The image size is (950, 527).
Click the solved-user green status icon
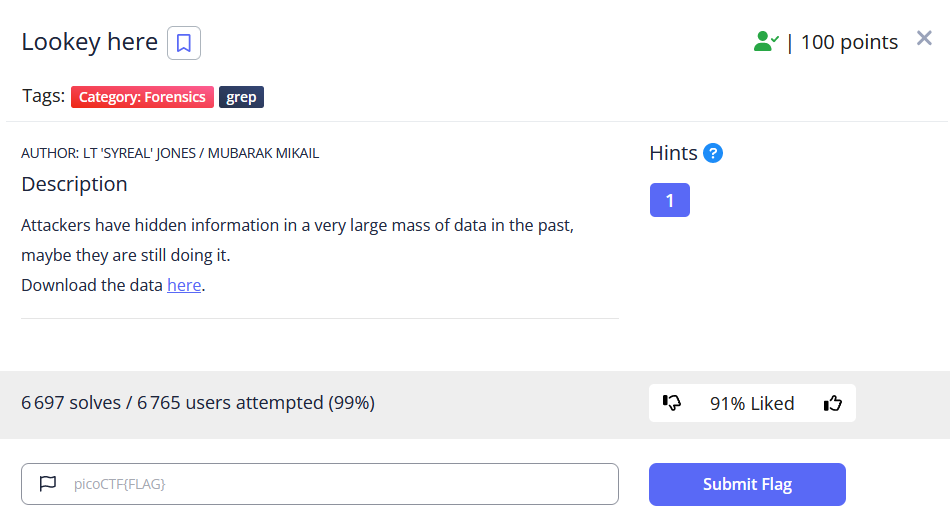[766, 42]
